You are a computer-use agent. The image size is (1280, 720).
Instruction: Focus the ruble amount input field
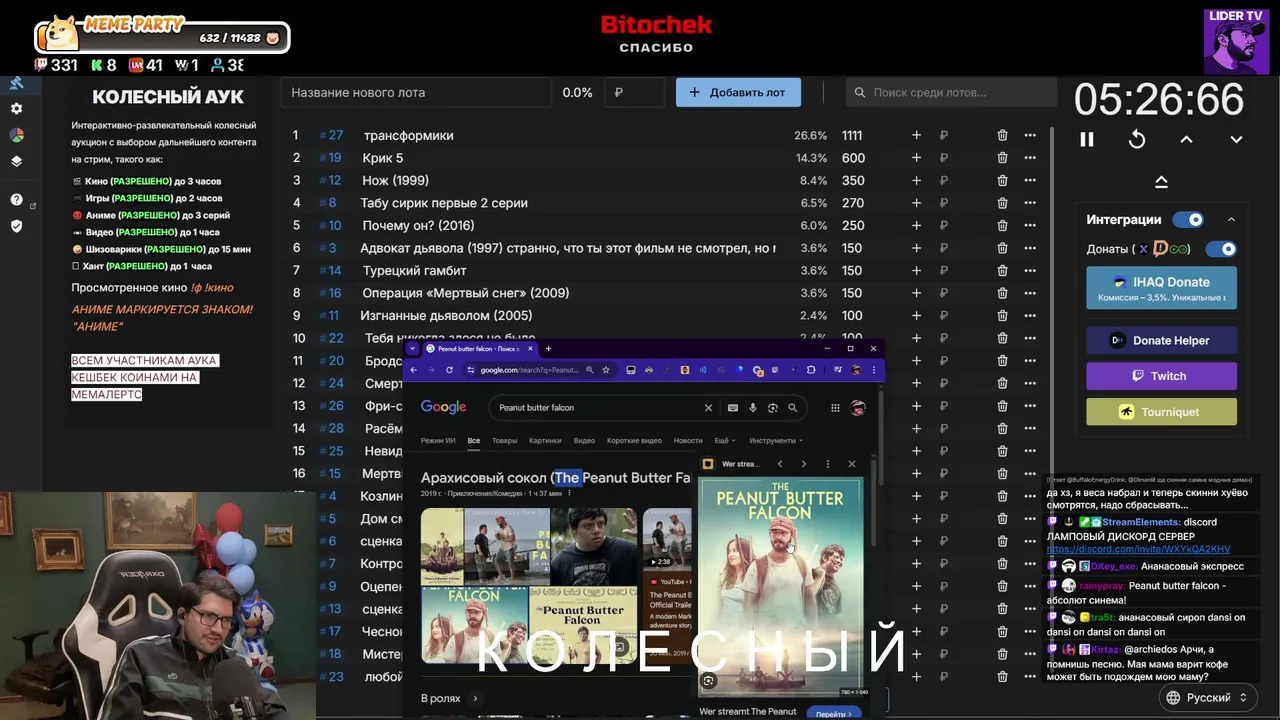(635, 92)
